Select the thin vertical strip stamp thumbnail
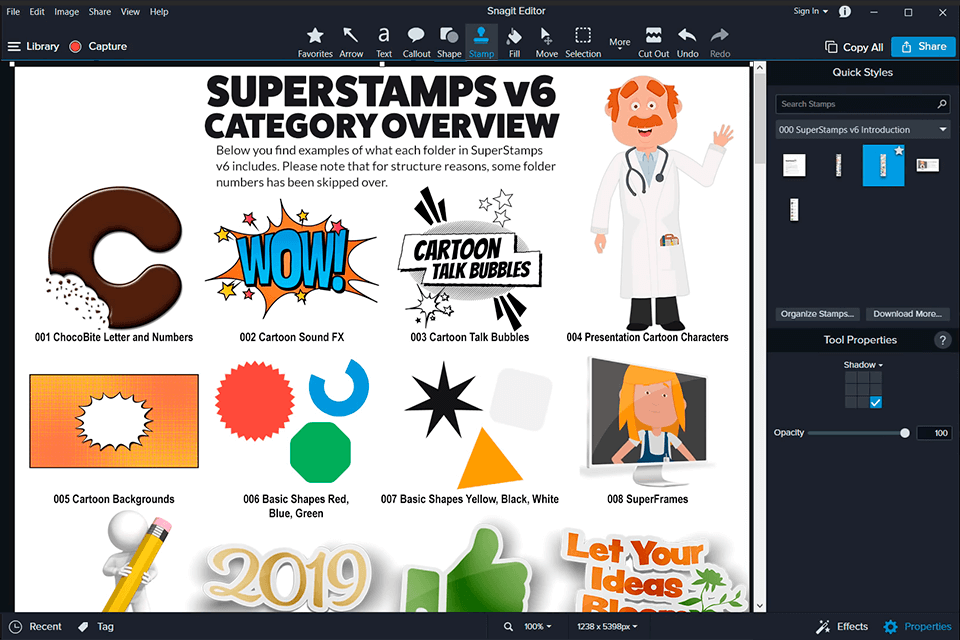Viewport: 960px width, 640px height. point(838,165)
